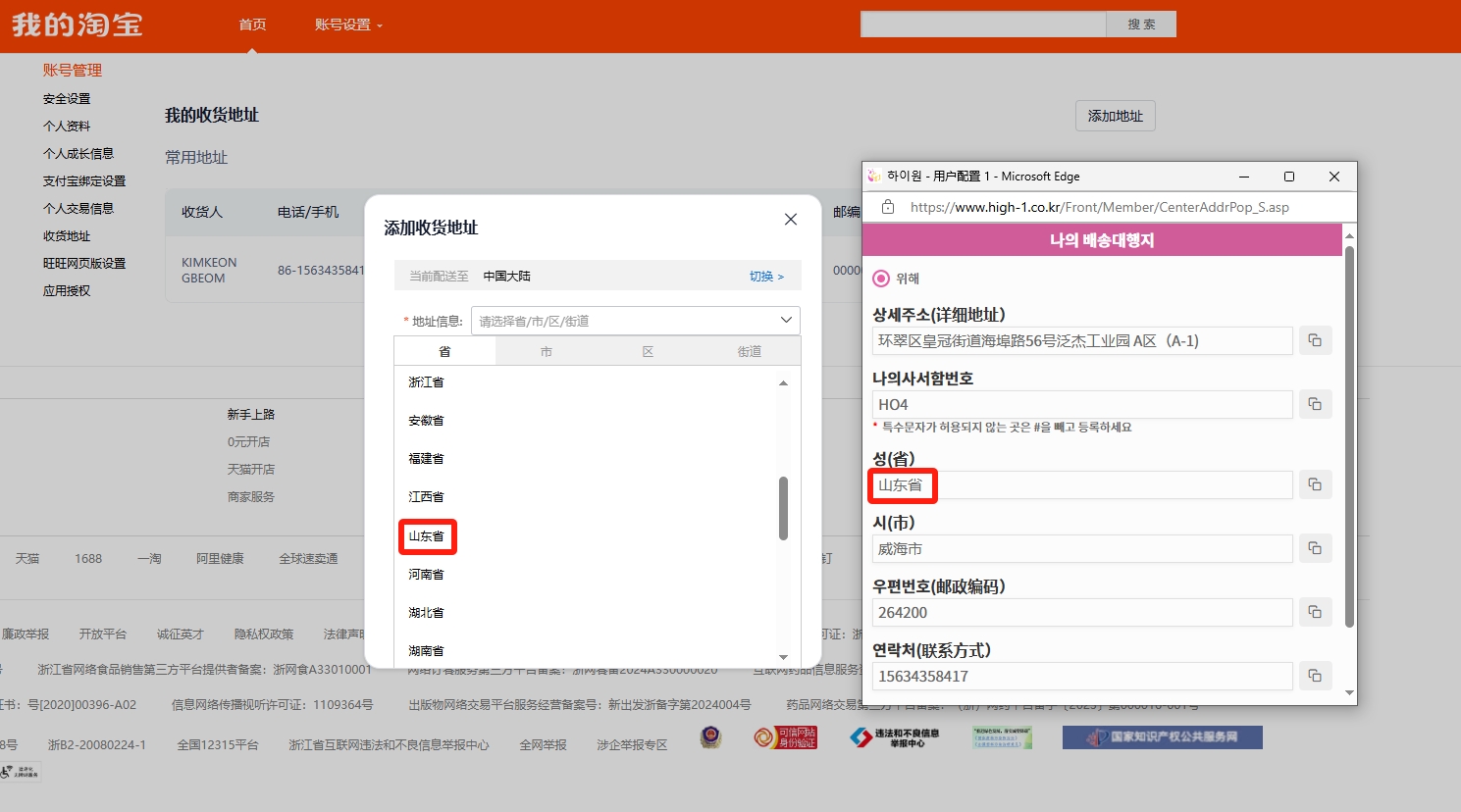
Task: Expand the 账号设置 menu
Action: pyautogui.click(x=348, y=25)
